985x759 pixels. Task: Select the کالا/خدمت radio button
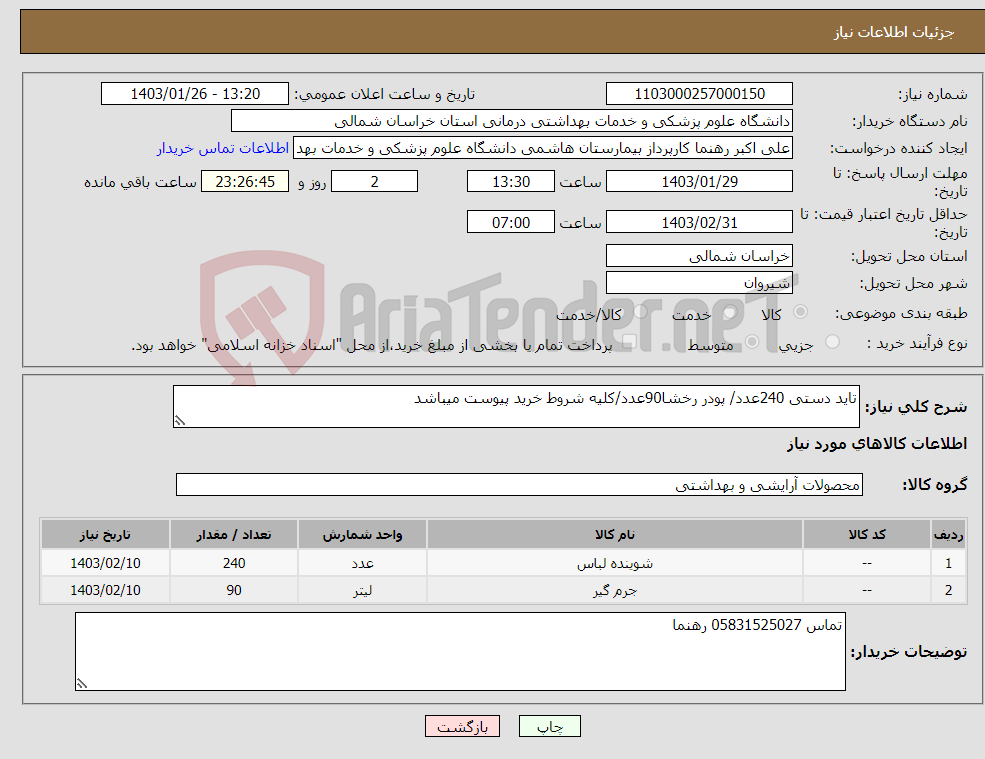(x=640, y=312)
